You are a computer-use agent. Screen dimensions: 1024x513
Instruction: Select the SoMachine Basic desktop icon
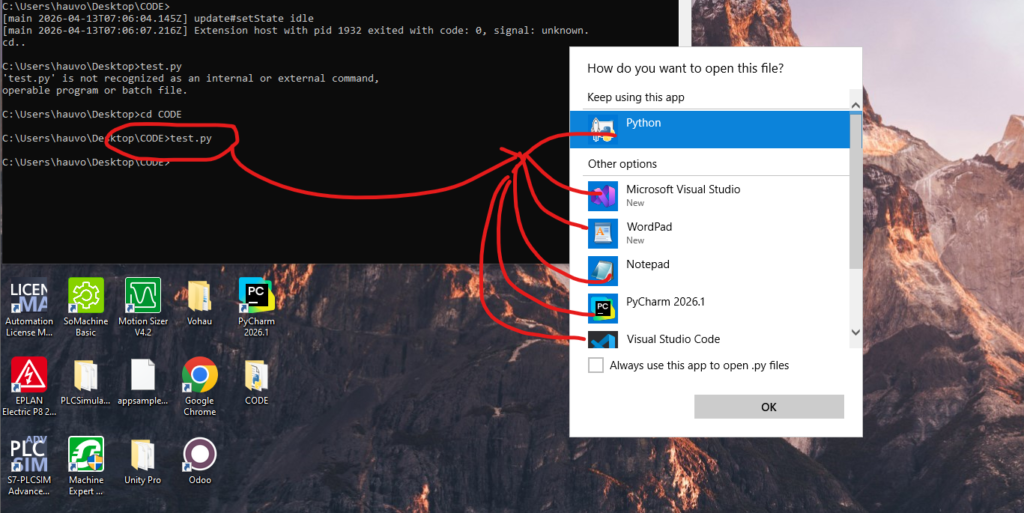coord(86,297)
